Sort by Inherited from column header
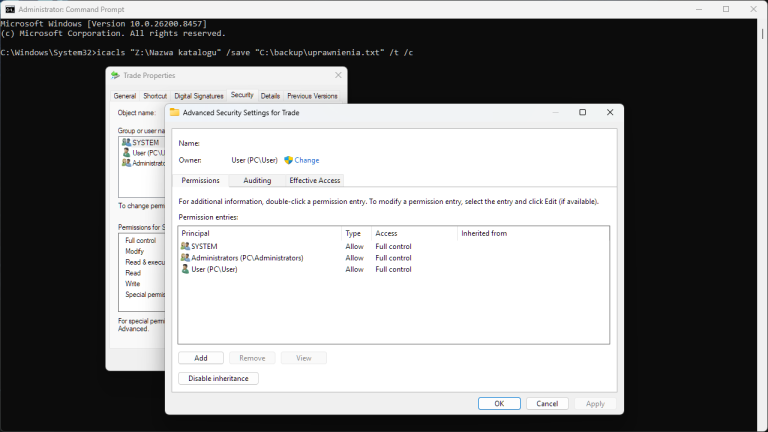 [533, 234]
